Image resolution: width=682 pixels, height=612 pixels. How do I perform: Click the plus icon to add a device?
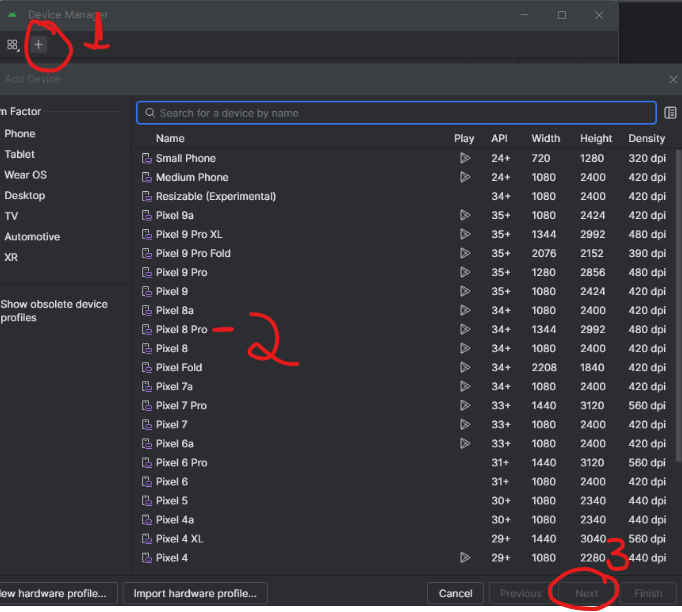(39, 45)
